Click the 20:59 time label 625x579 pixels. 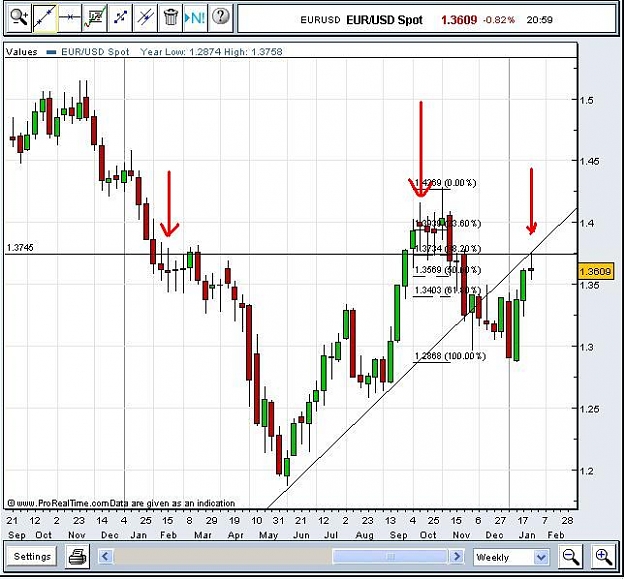[539, 20]
